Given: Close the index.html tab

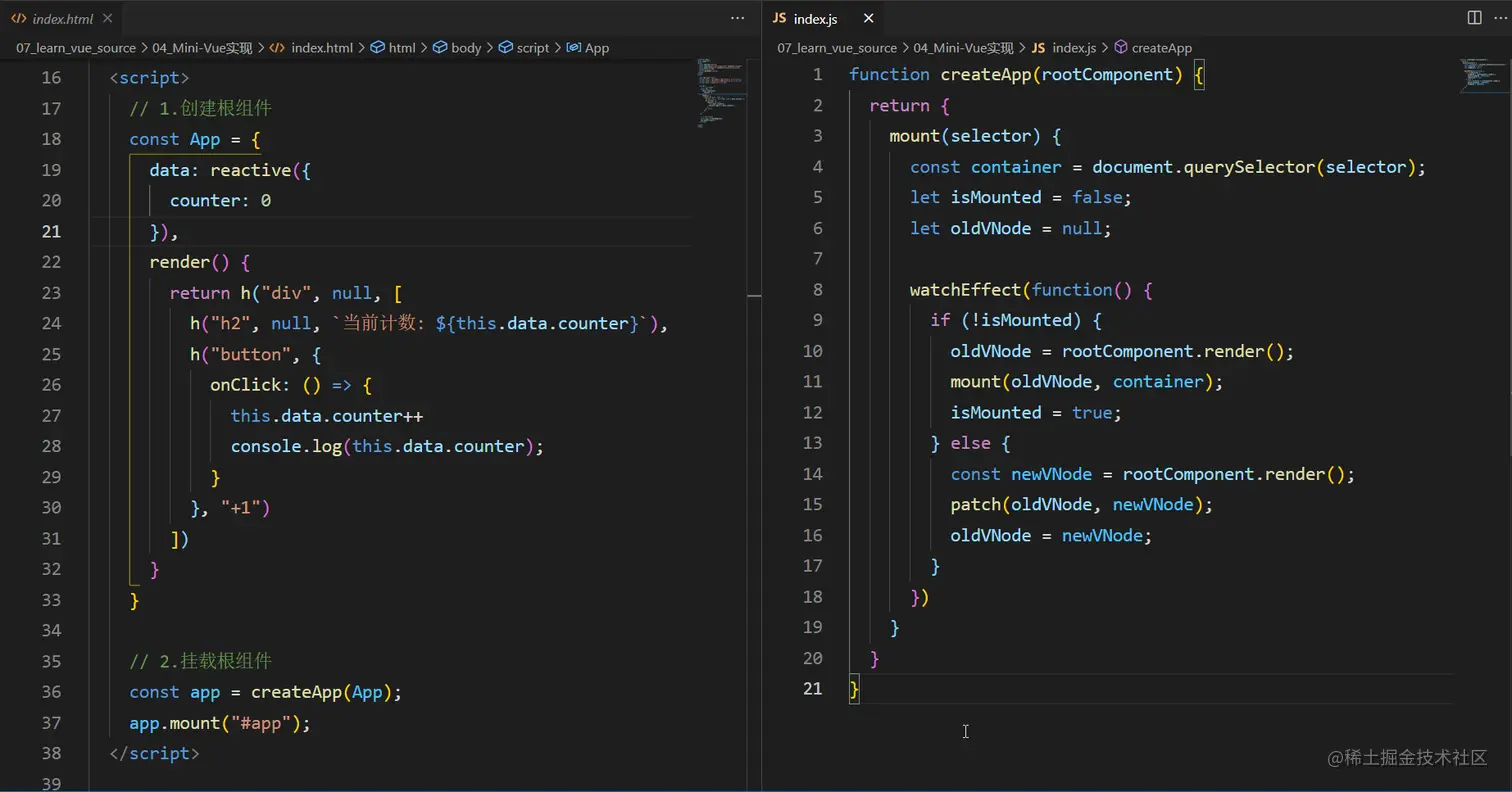Looking at the screenshot, I should [106, 18].
